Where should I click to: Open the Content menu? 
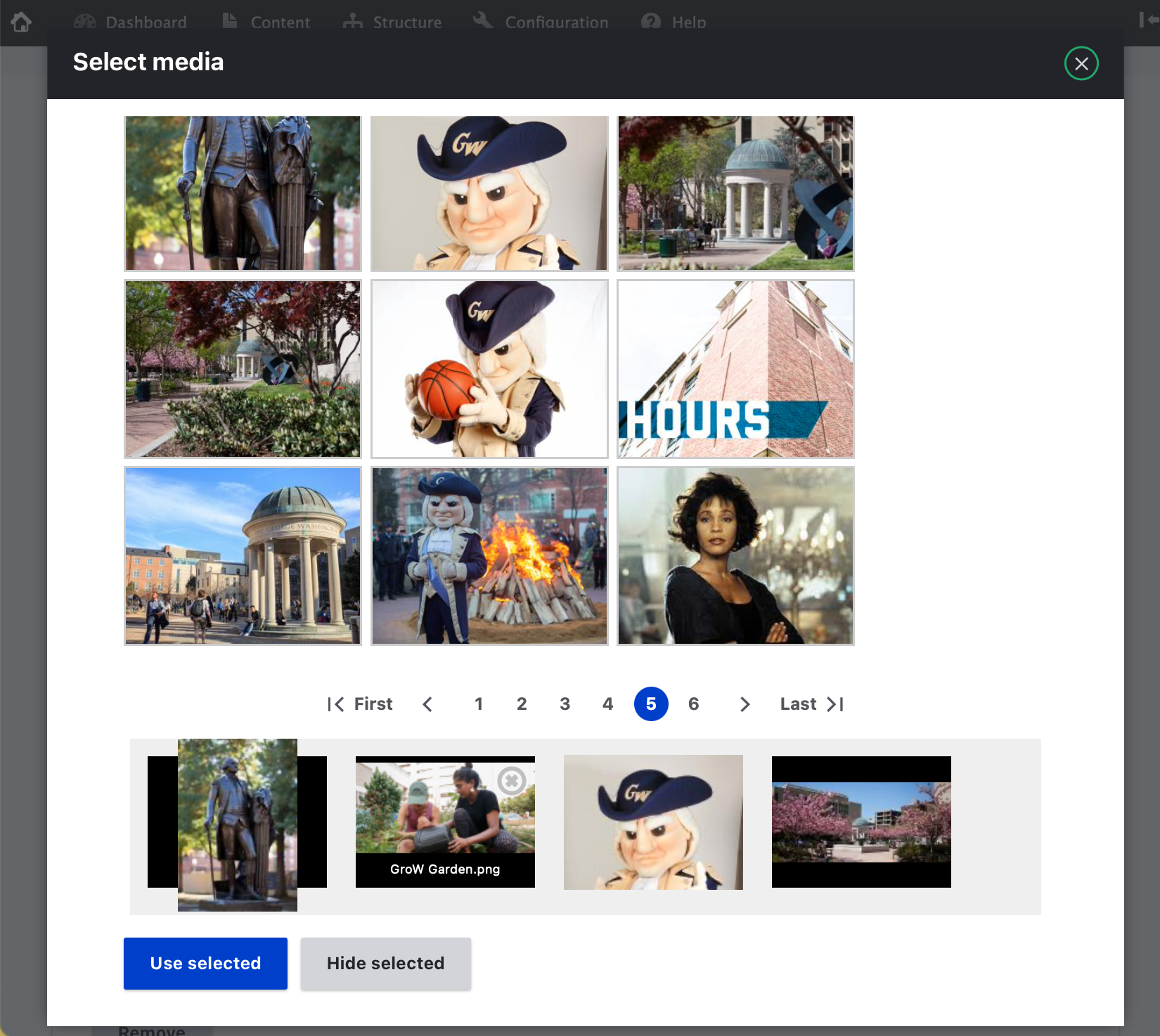click(280, 22)
